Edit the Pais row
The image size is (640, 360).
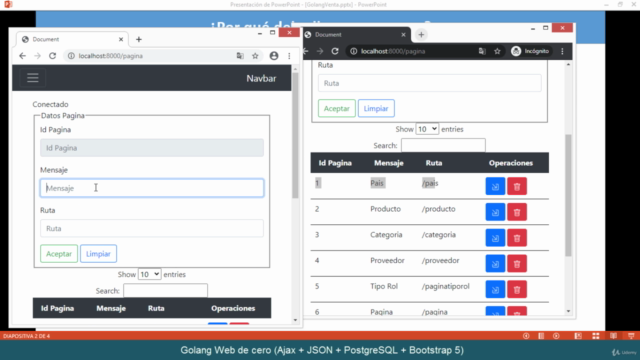pyautogui.click(x=495, y=187)
